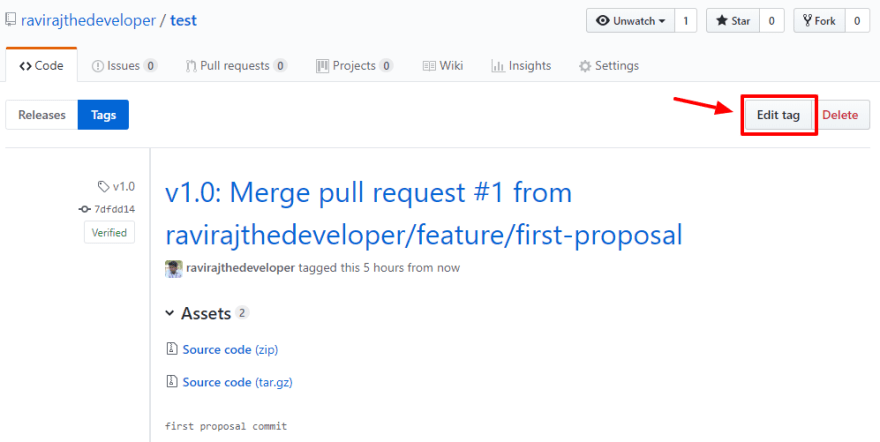
Task: Download Source code (zip)
Action: coord(230,349)
